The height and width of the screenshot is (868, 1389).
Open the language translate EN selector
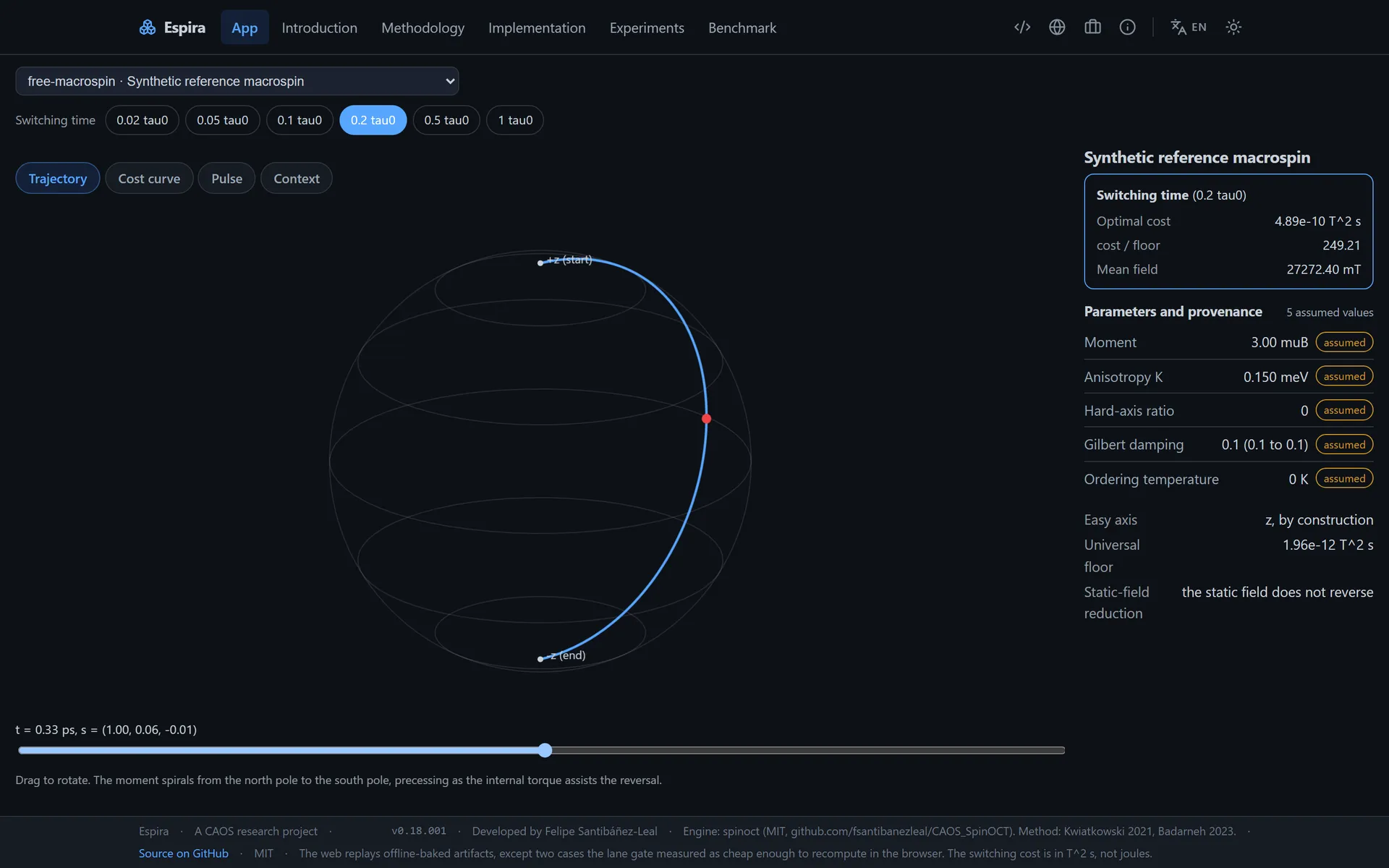1189,27
